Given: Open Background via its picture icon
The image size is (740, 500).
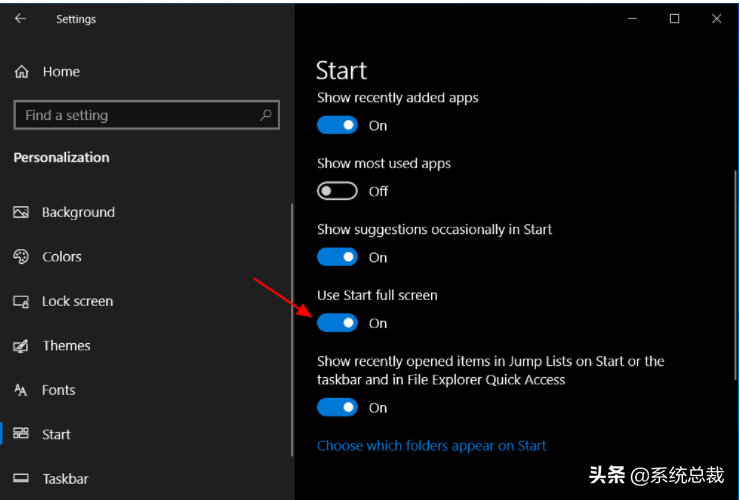Looking at the screenshot, I should [21, 212].
